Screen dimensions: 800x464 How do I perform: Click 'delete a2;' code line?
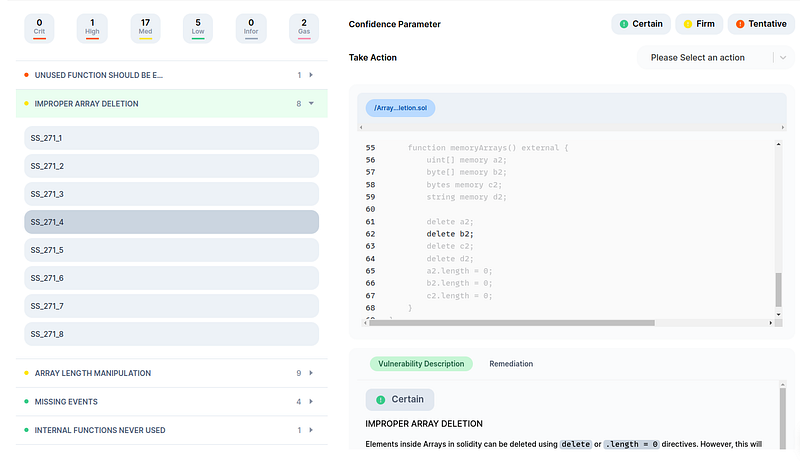[x=450, y=222]
